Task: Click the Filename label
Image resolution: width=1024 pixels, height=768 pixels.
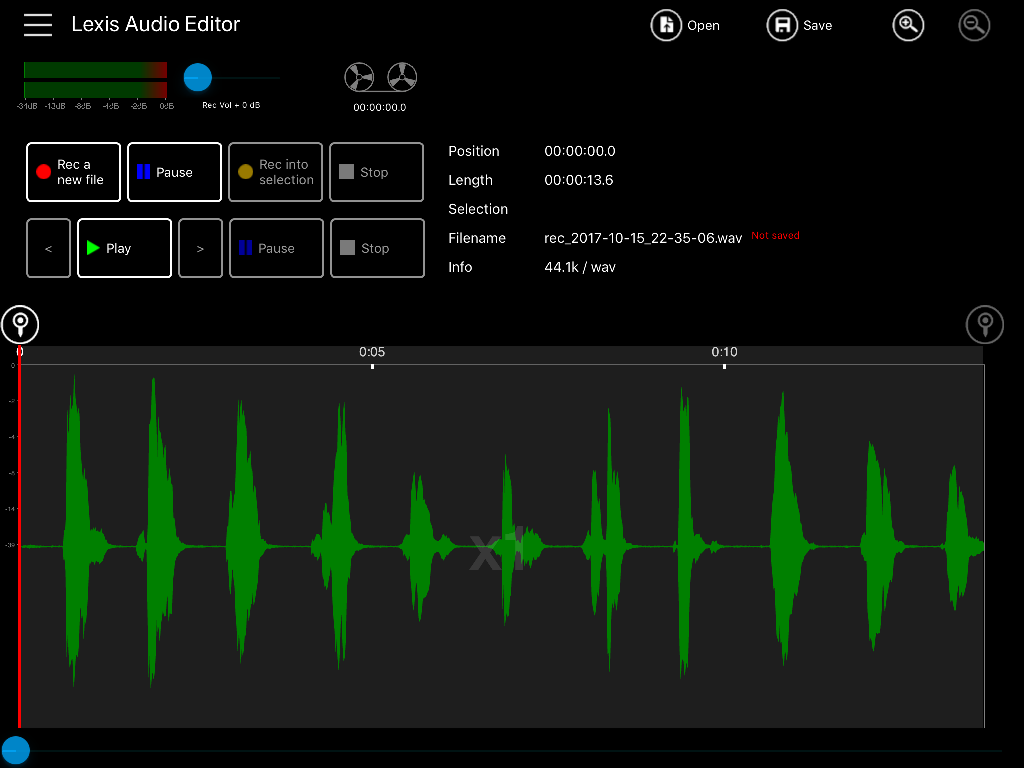Action: click(477, 238)
